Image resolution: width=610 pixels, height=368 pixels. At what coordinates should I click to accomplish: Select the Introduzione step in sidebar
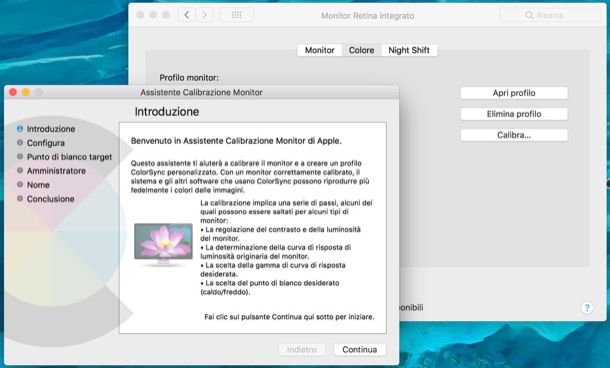46,129
